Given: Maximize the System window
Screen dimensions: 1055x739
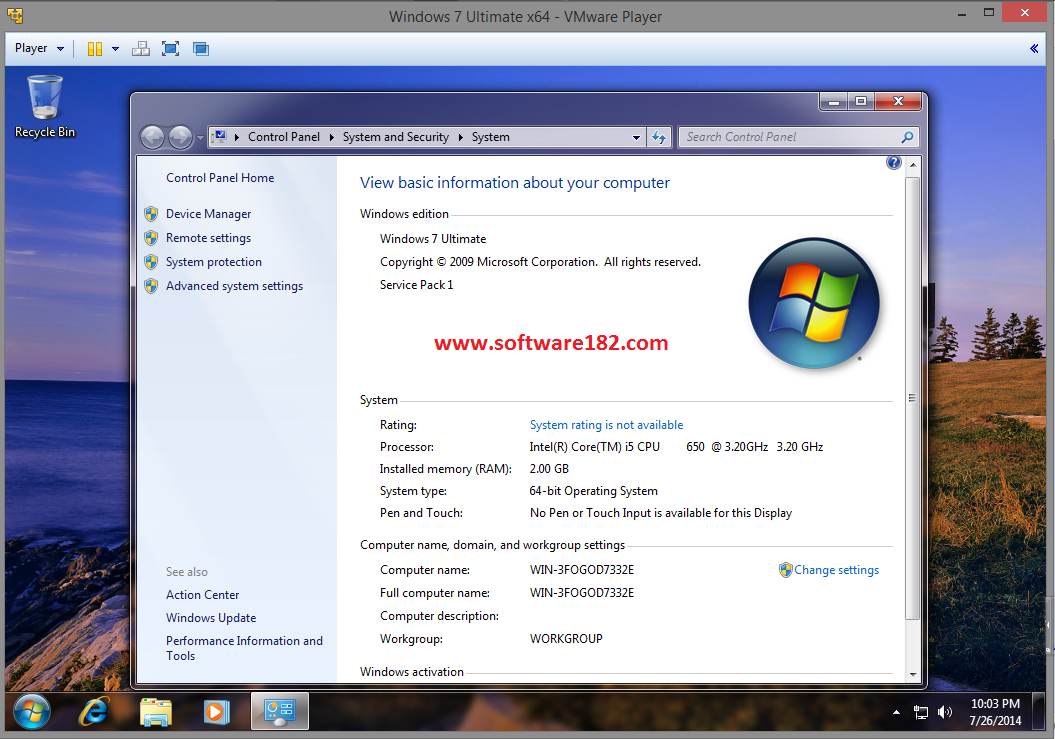Looking at the screenshot, I should pos(861,102).
